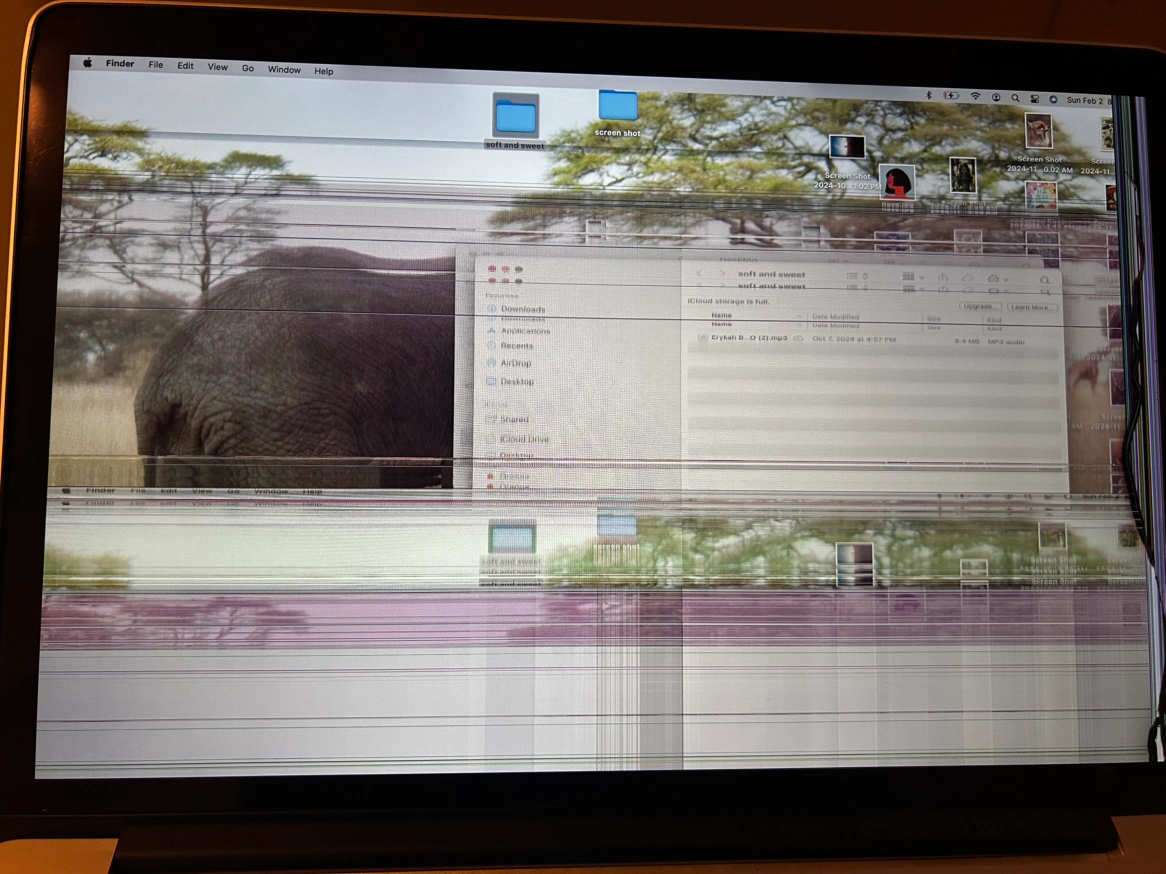Go back with Finder's back chevron

(700, 273)
